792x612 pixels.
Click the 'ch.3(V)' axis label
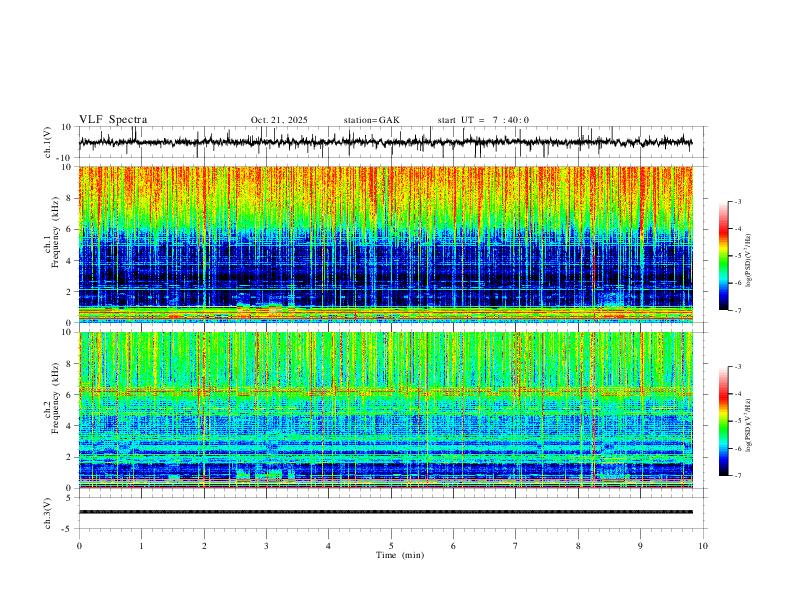point(48,513)
